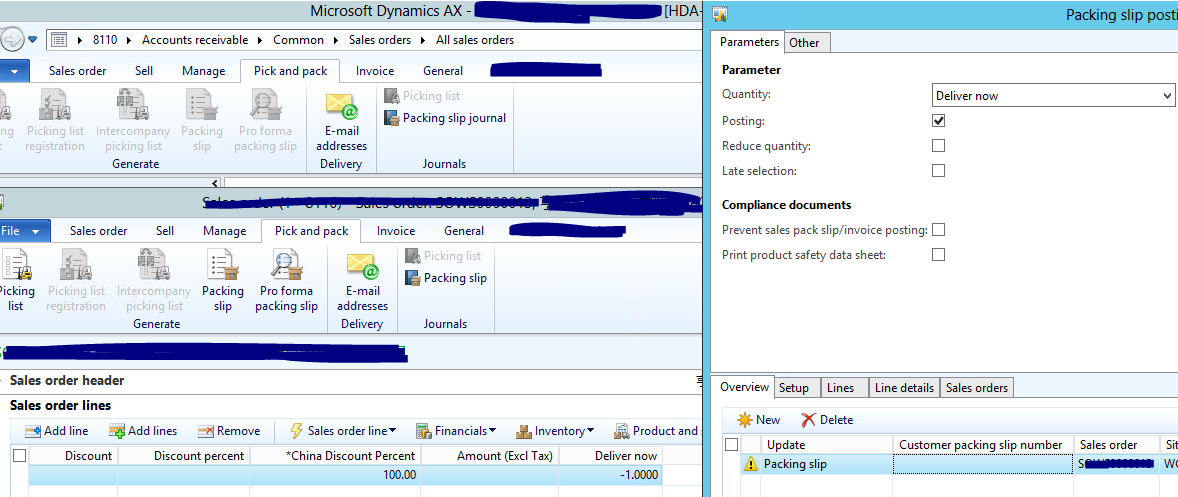Check Print product safety data sheet
This screenshot has width=1178, height=497.
[938, 255]
